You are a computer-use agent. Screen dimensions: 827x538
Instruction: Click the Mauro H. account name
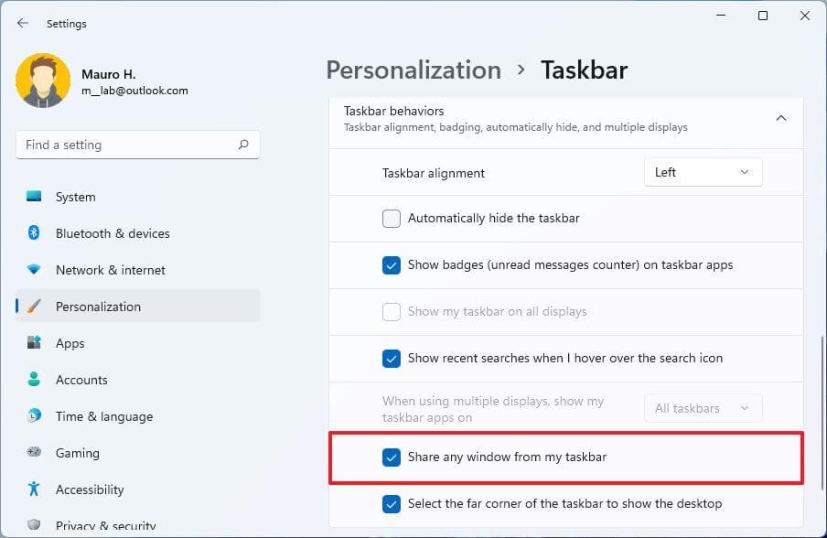coord(109,74)
